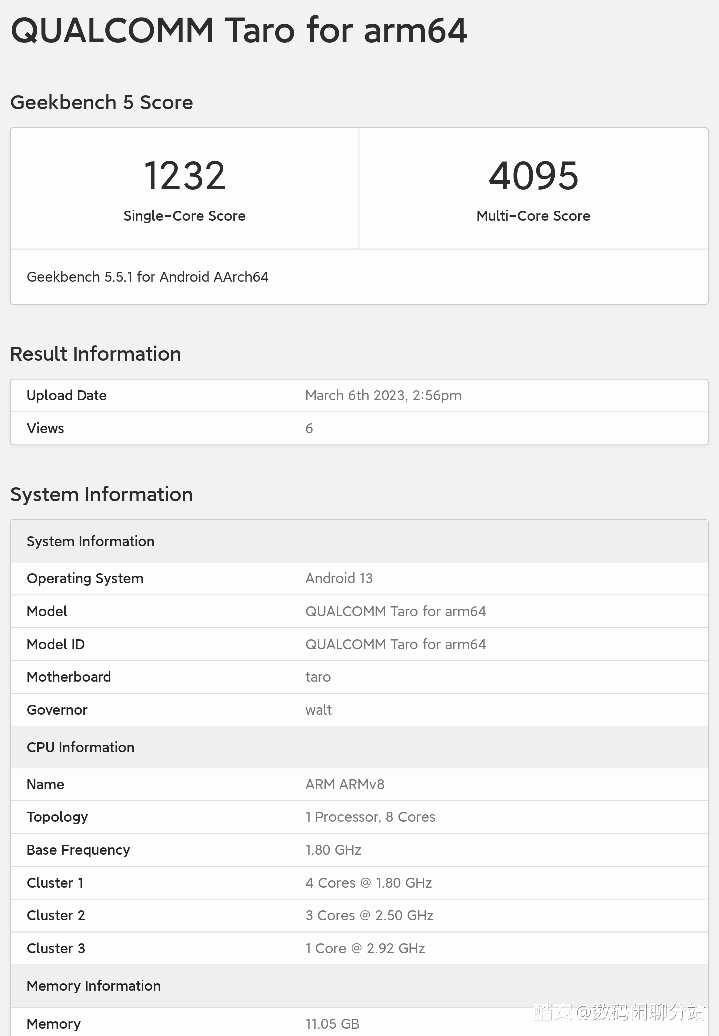Select the Model value QUALCOMM Taro for arm64

coord(395,611)
